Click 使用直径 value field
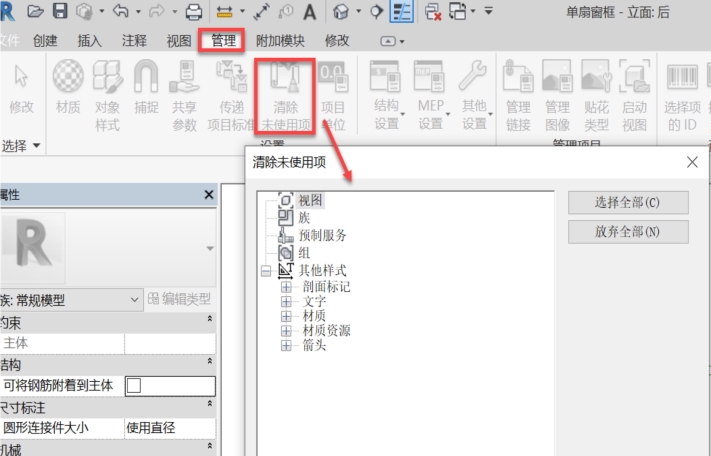Viewport: 711px width, 456px height. click(170, 427)
